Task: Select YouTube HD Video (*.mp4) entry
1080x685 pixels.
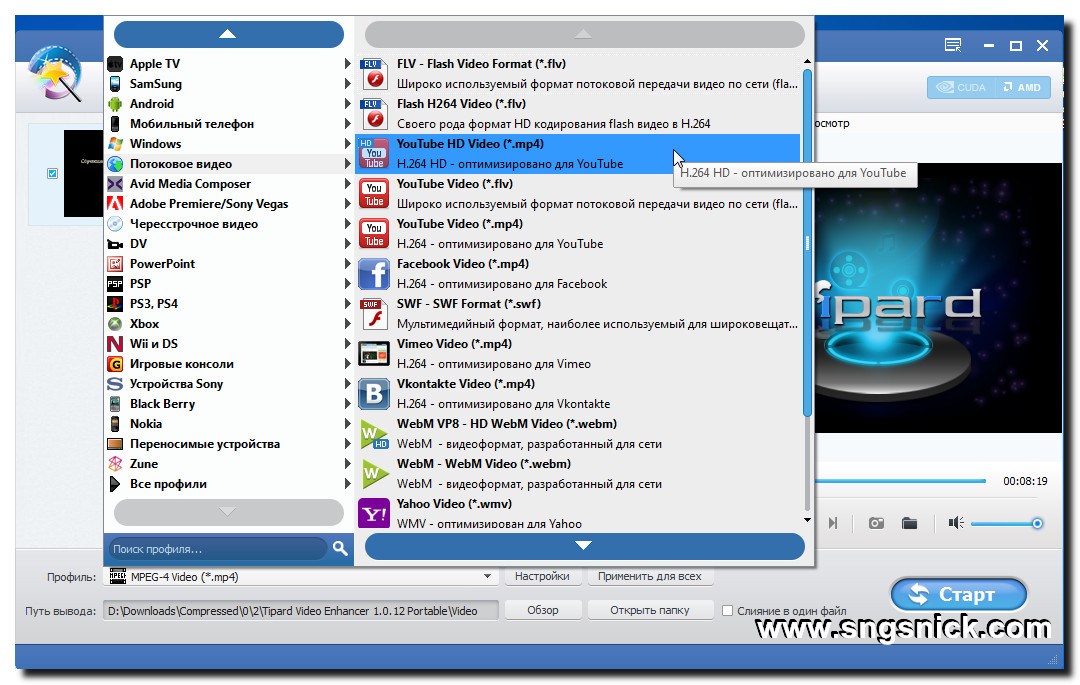Action: [578, 154]
